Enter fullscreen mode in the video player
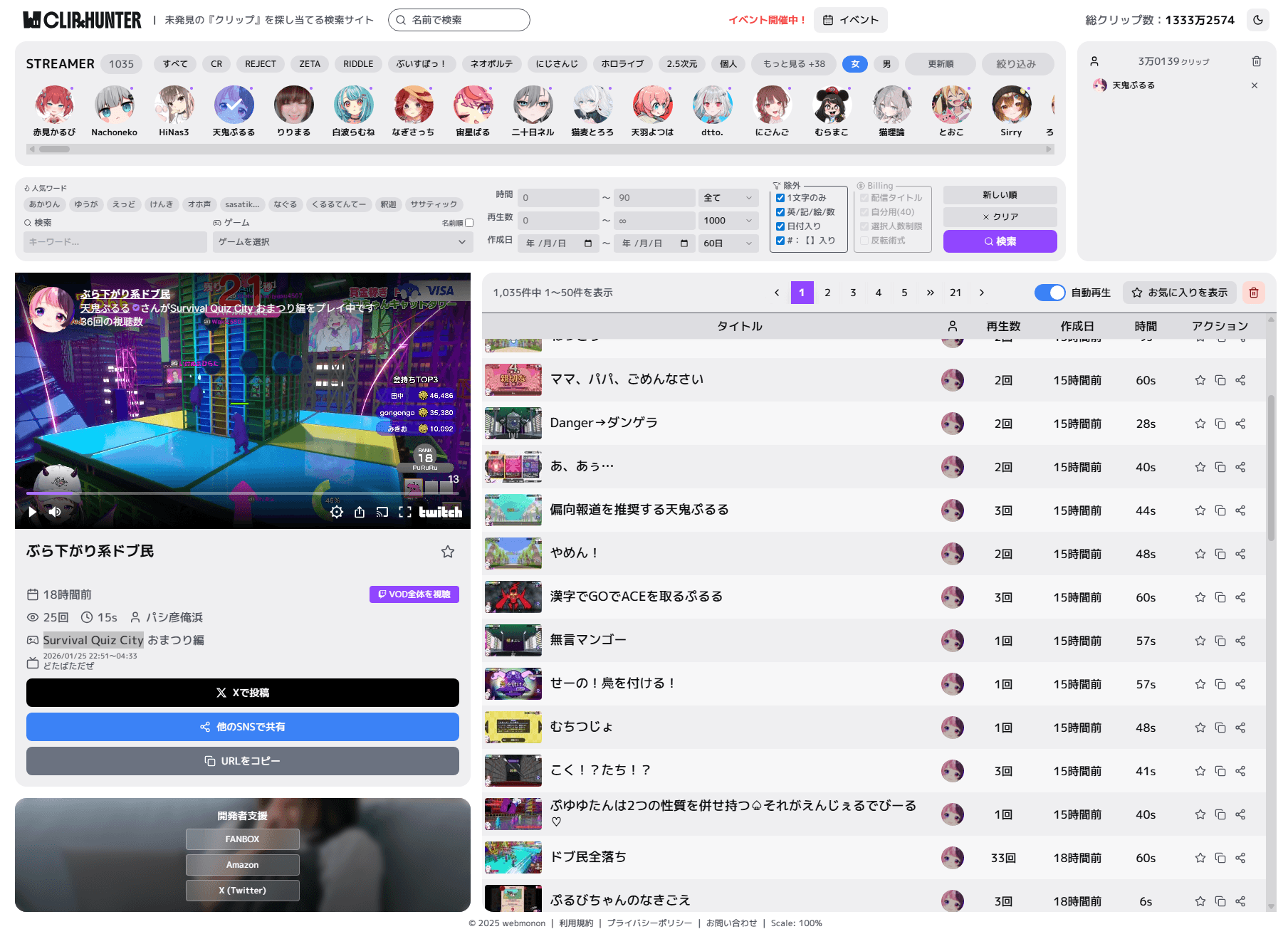This screenshot has height=934, width=1288. tap(405, 511)
